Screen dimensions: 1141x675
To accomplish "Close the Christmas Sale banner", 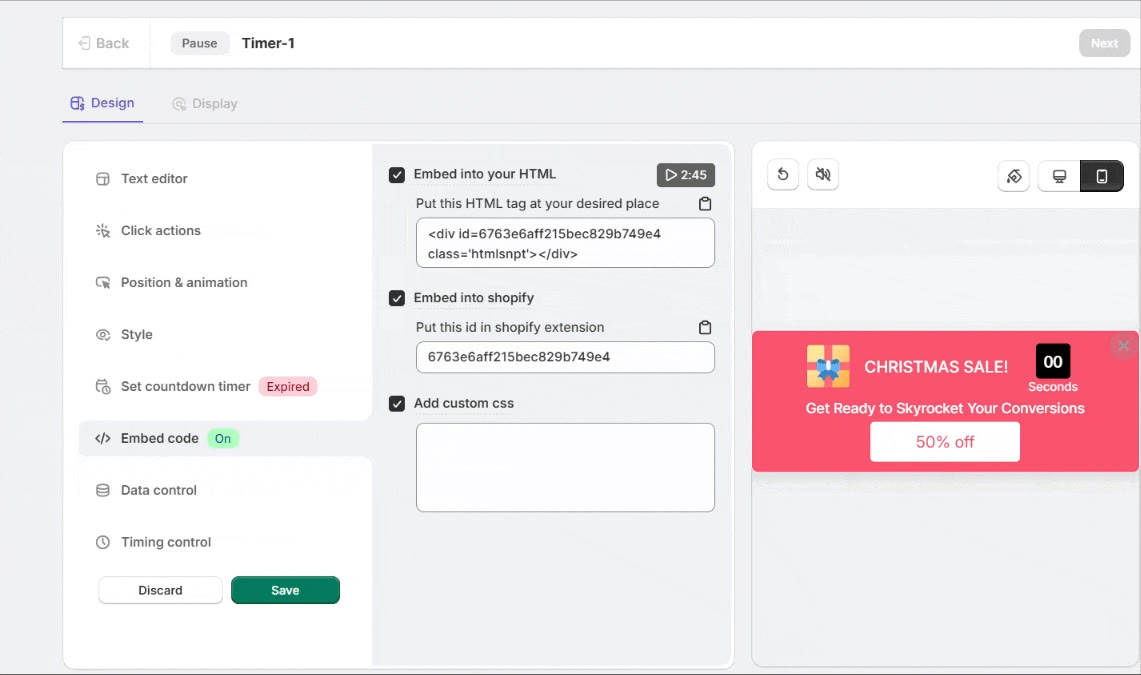I will (1124, 346).
